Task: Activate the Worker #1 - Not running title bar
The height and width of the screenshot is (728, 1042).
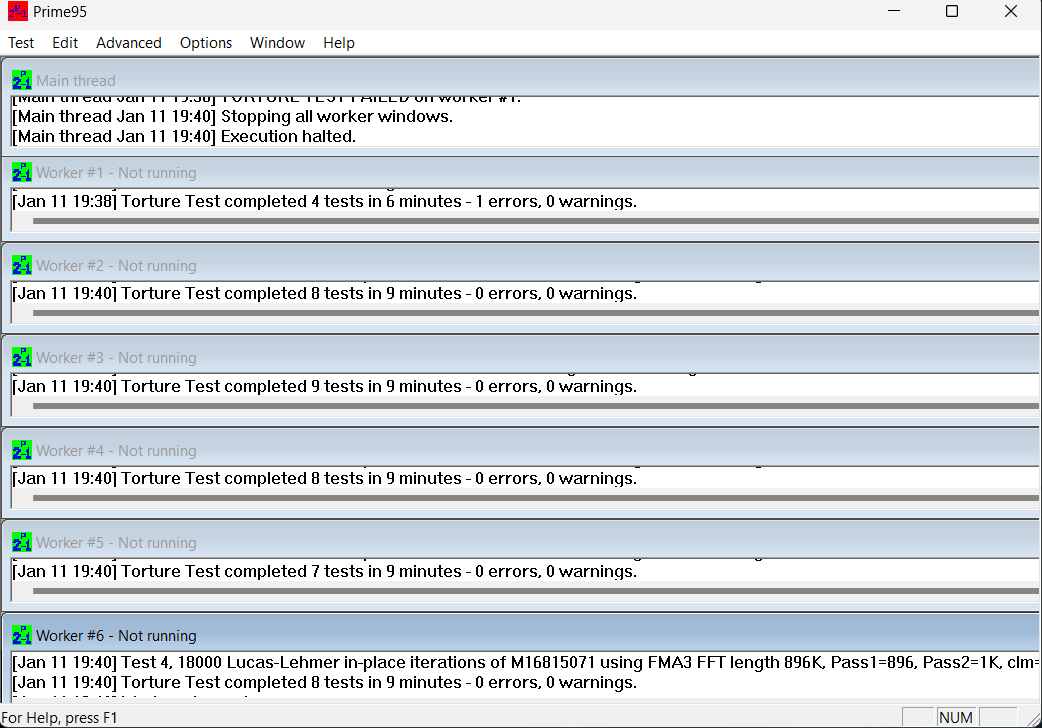Action: click(x=522, y=172)
